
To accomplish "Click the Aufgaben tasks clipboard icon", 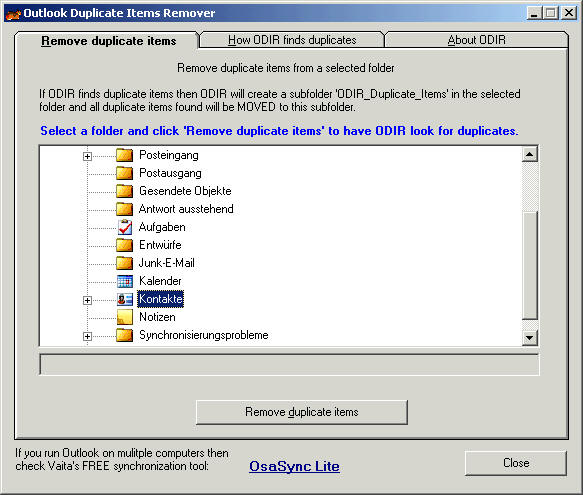I will coord(125,227).
